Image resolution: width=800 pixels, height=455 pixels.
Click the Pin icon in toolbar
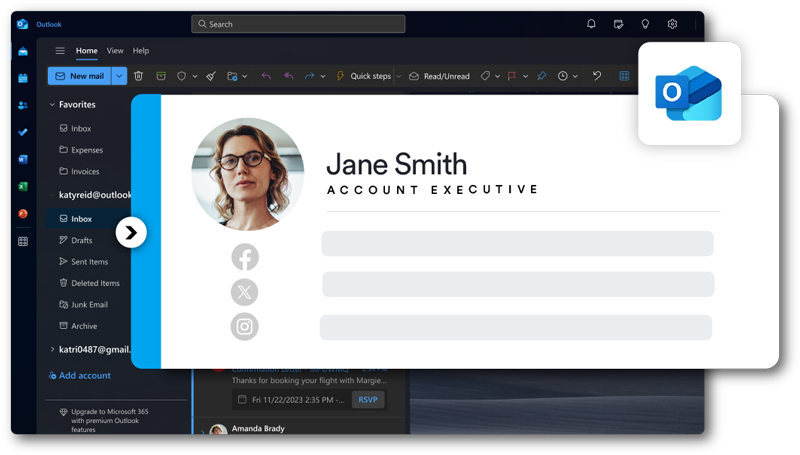click(541, 76)
